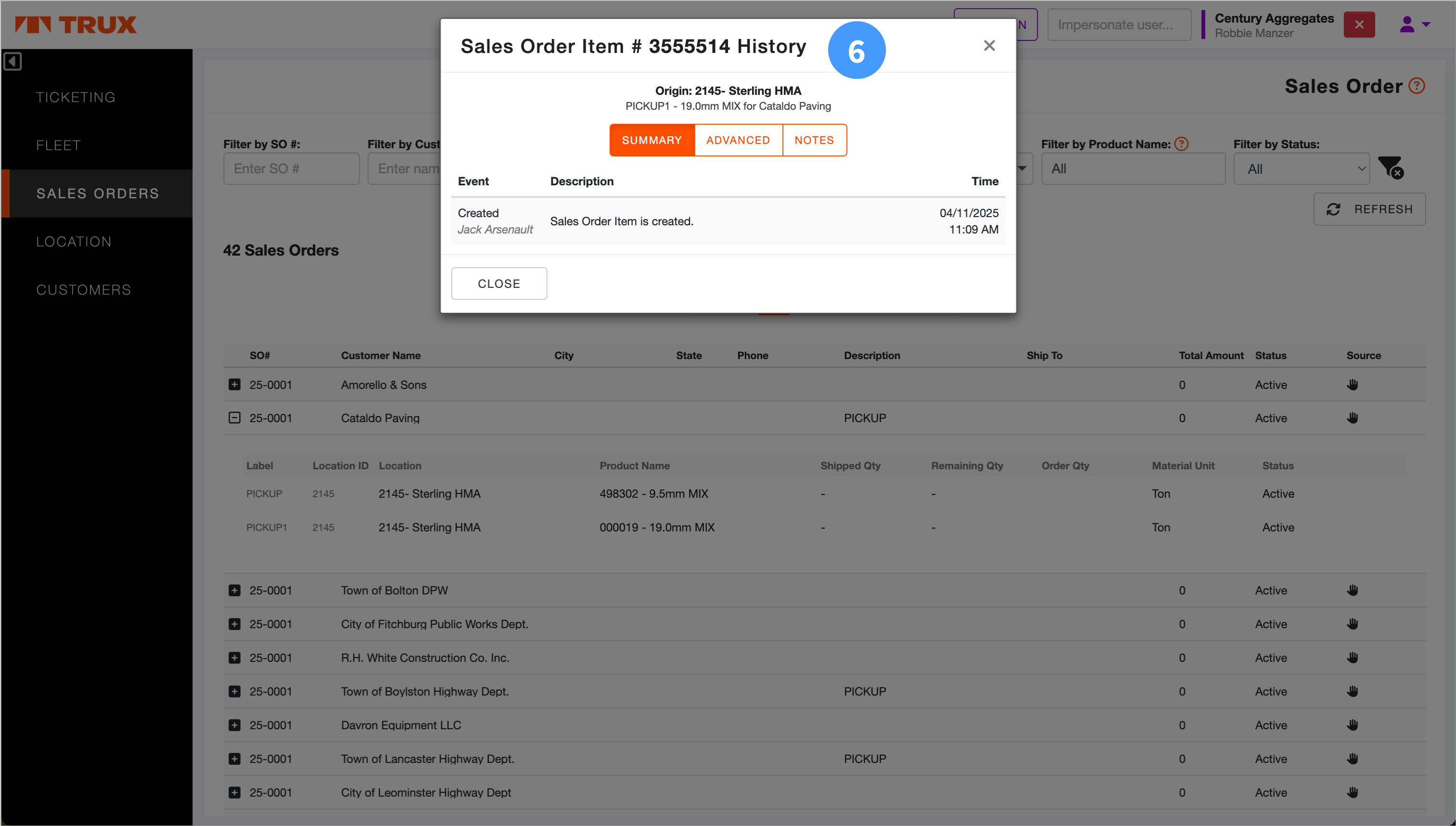Expand the R.H. White Construction row
The image size is (1456, 826).
(x=234, y=658)
